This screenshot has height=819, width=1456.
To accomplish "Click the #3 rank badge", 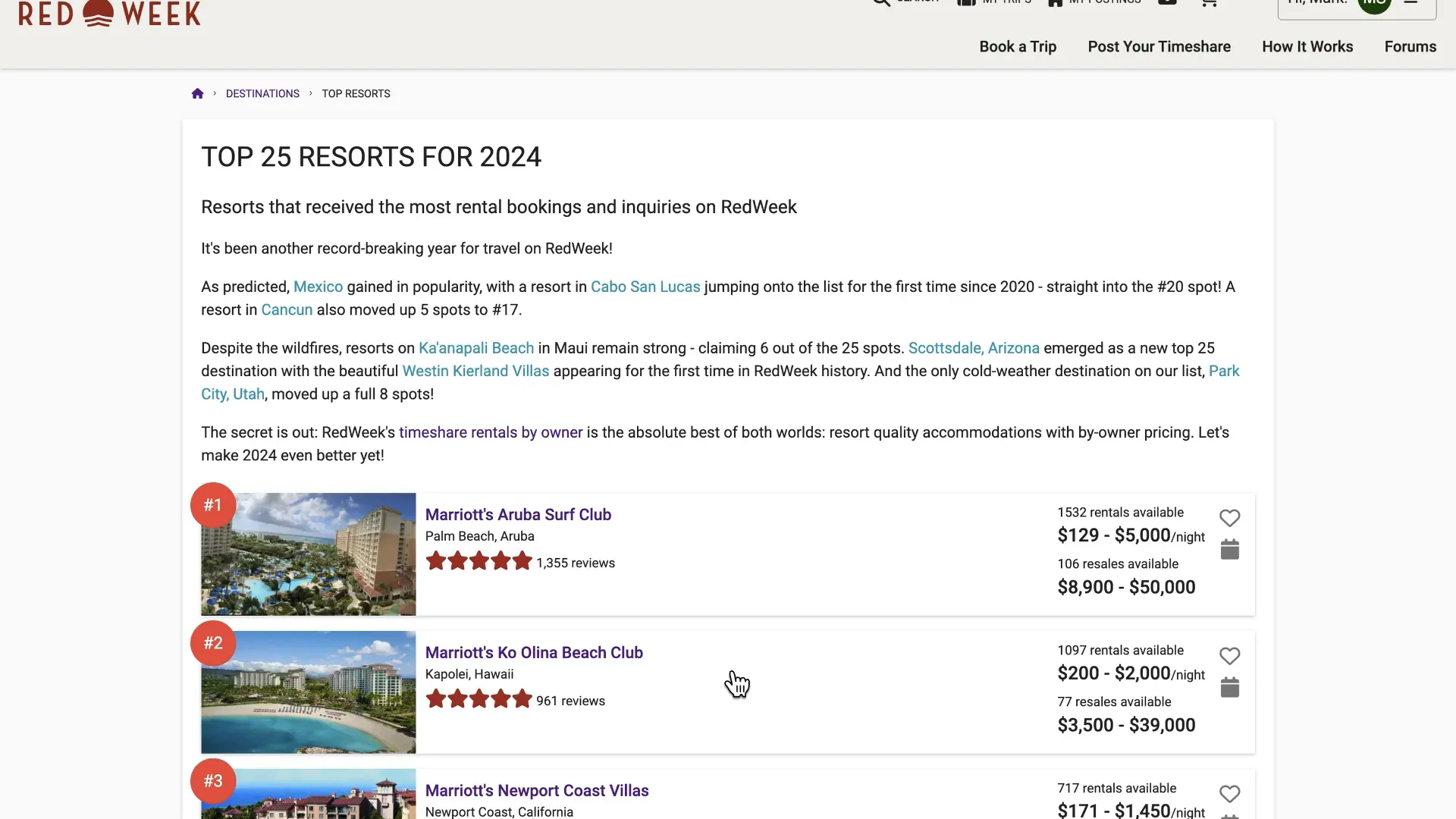I will (x=213, y=781).
